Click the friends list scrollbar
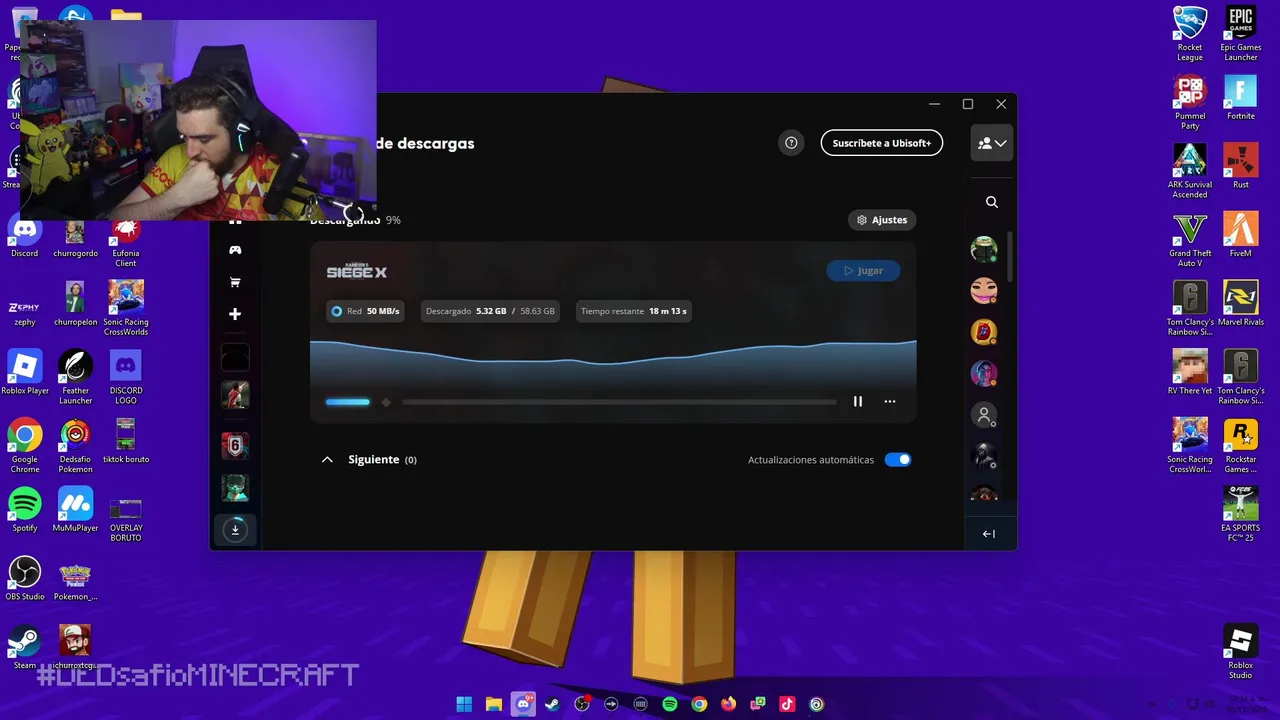The image size is (1280, 720). coord(1009,258)
